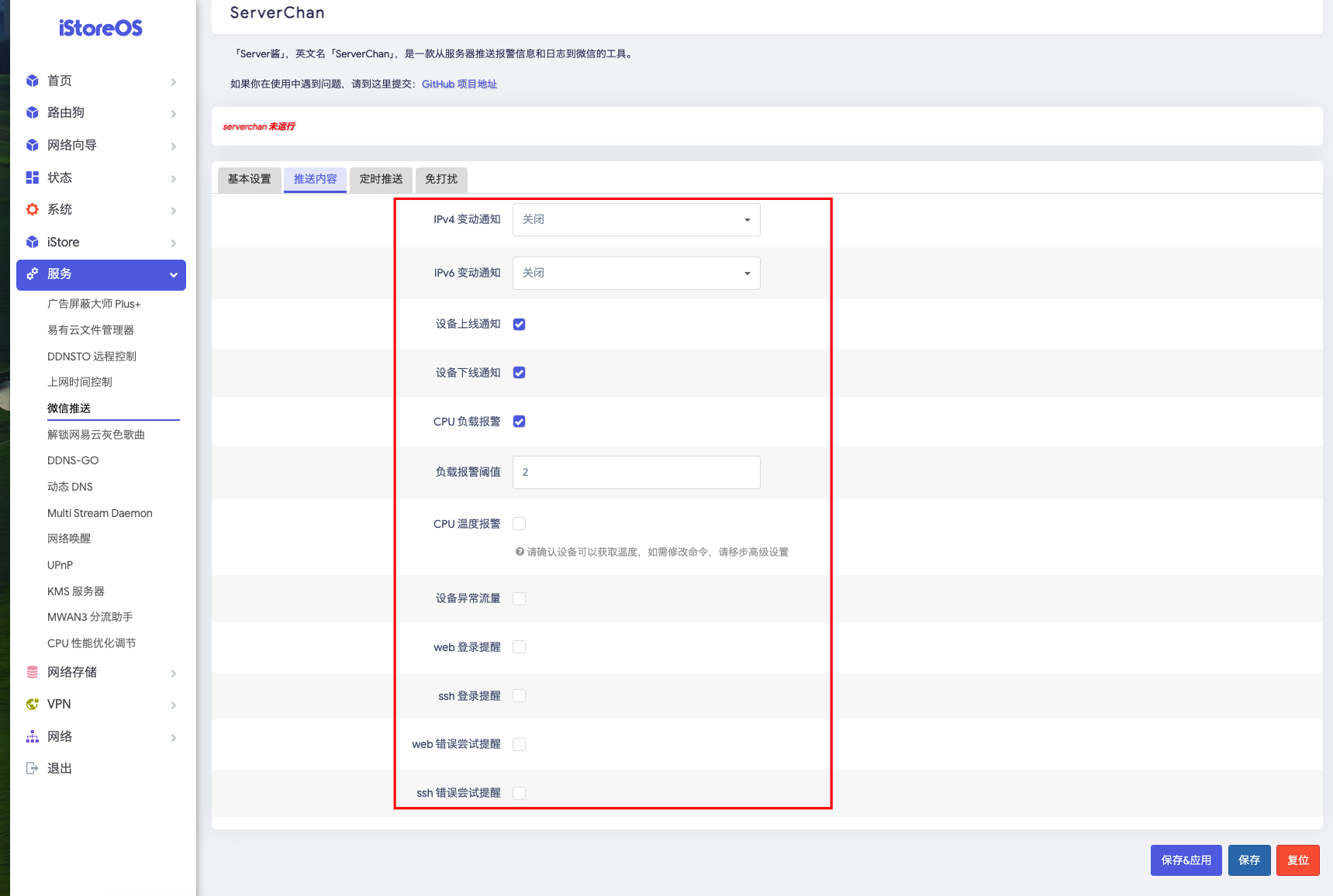Screen dimensions: 1333x896
Task: Open 网络向导 from the sidebar
Action: point(32,145)
